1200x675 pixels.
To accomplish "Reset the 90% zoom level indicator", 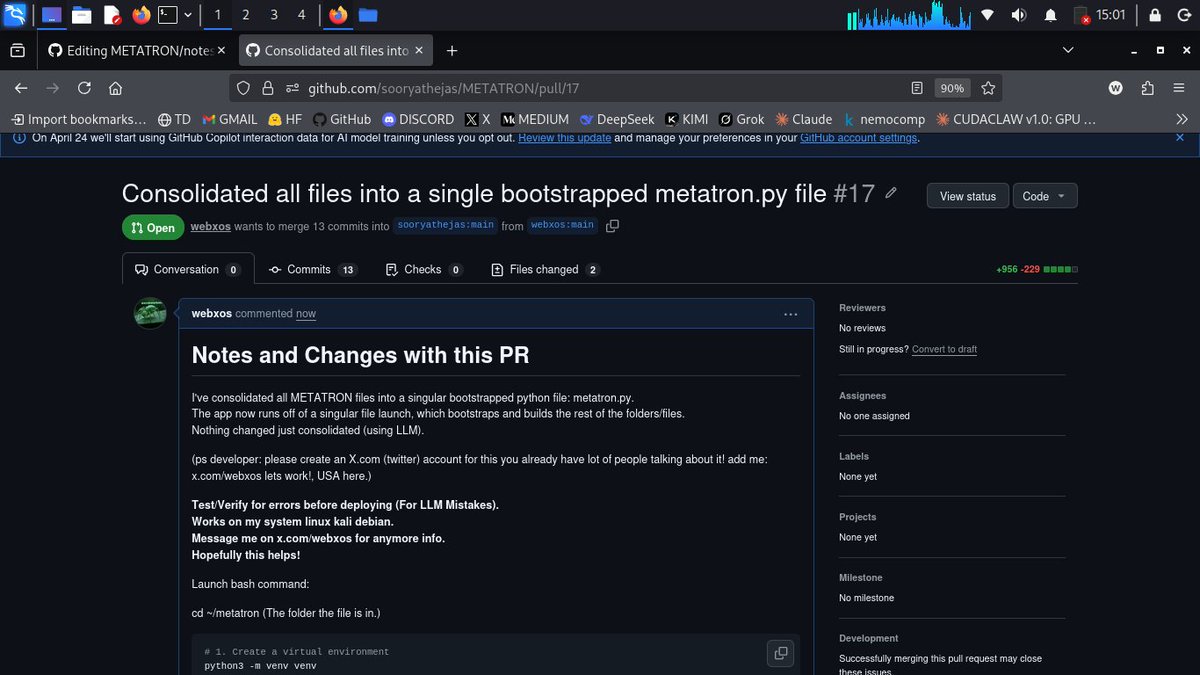I will coord(952,88).
